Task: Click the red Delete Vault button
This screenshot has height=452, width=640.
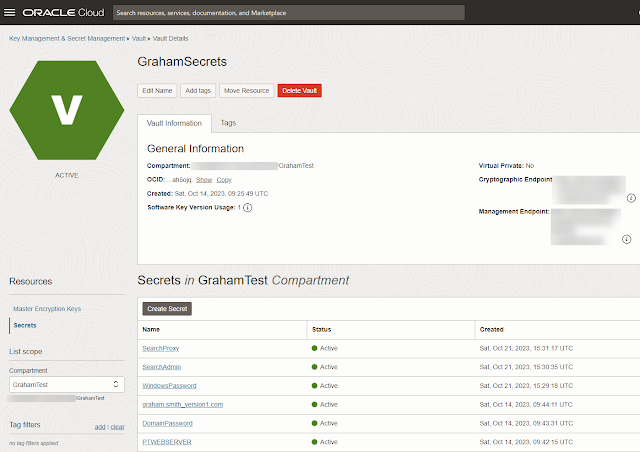Action: coord(300,91)
